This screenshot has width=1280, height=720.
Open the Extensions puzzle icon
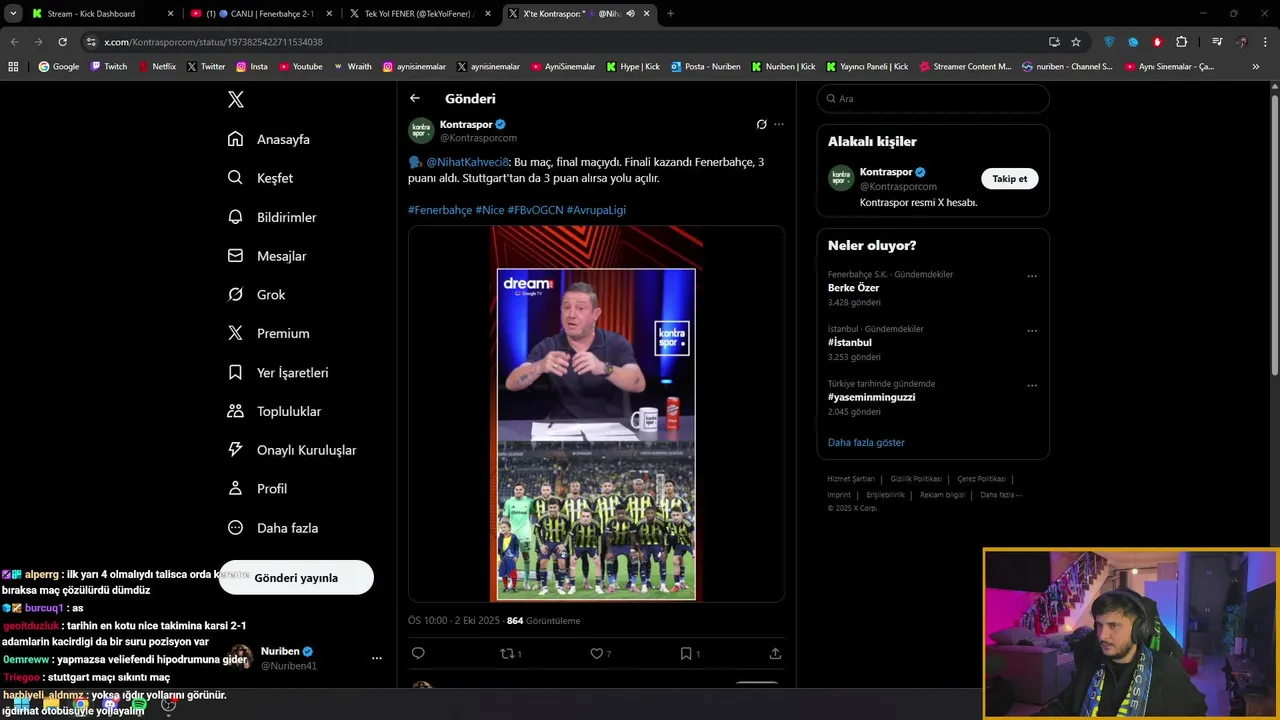pos(1181,42)
